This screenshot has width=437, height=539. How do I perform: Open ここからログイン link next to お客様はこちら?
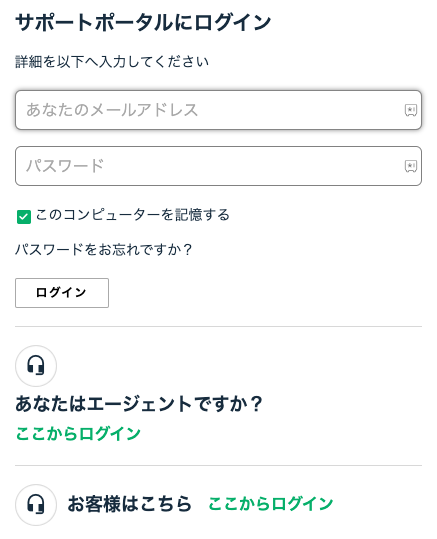pyautogui.click(x=270, y=504)
